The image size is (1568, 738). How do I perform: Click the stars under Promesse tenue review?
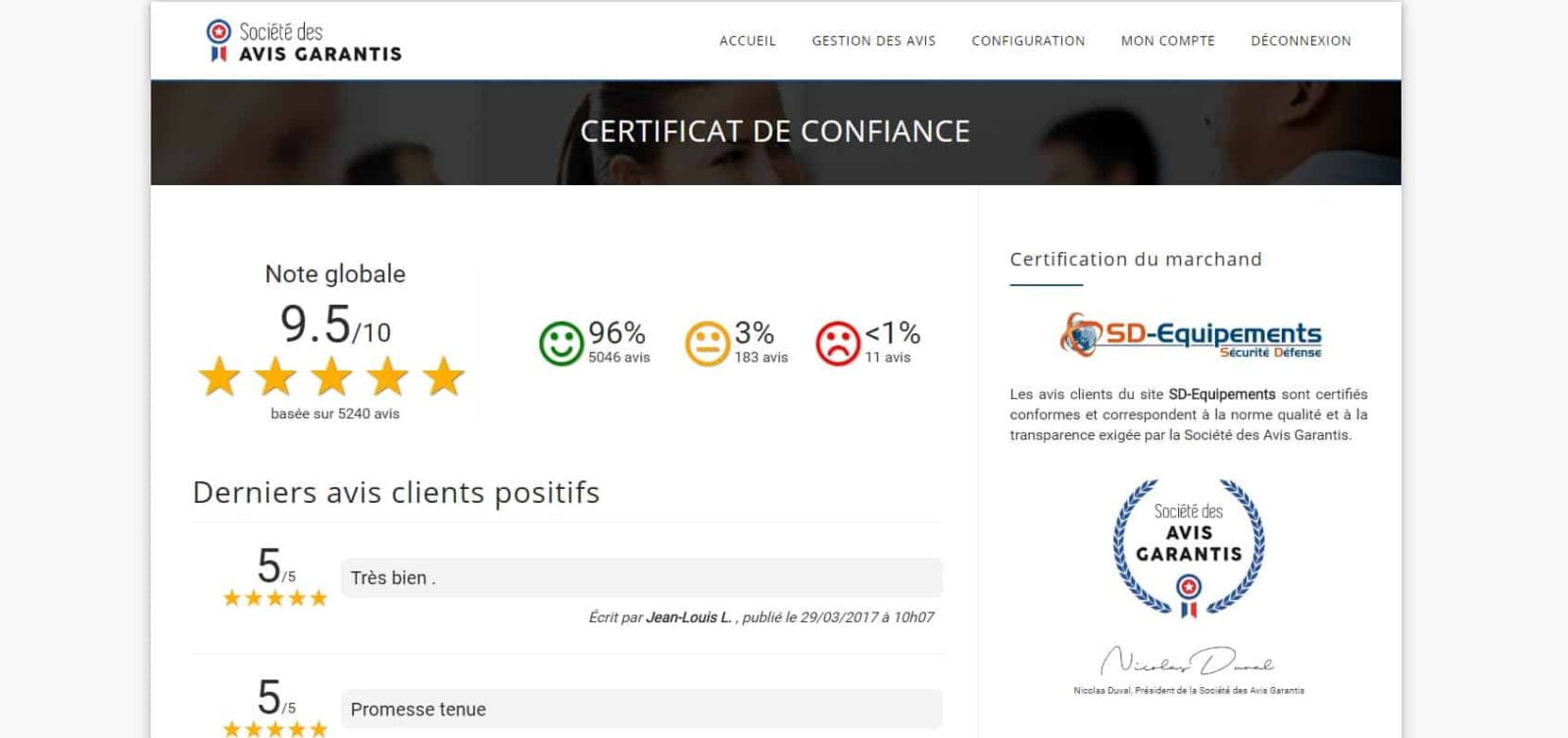tap(275, 729)
